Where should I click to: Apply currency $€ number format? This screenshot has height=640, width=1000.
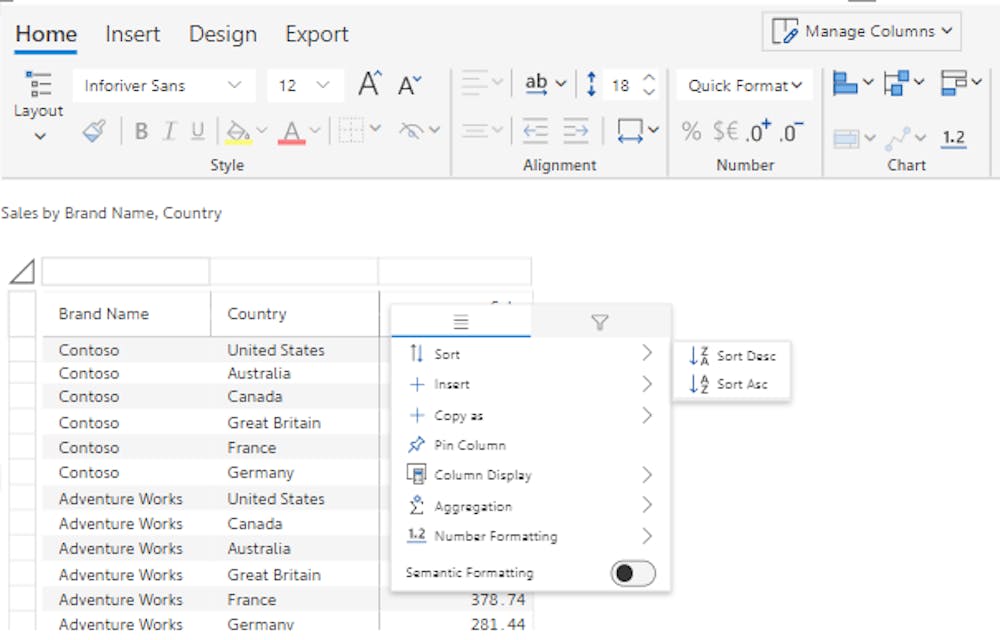pyautogui.click(x=725, y=131)
